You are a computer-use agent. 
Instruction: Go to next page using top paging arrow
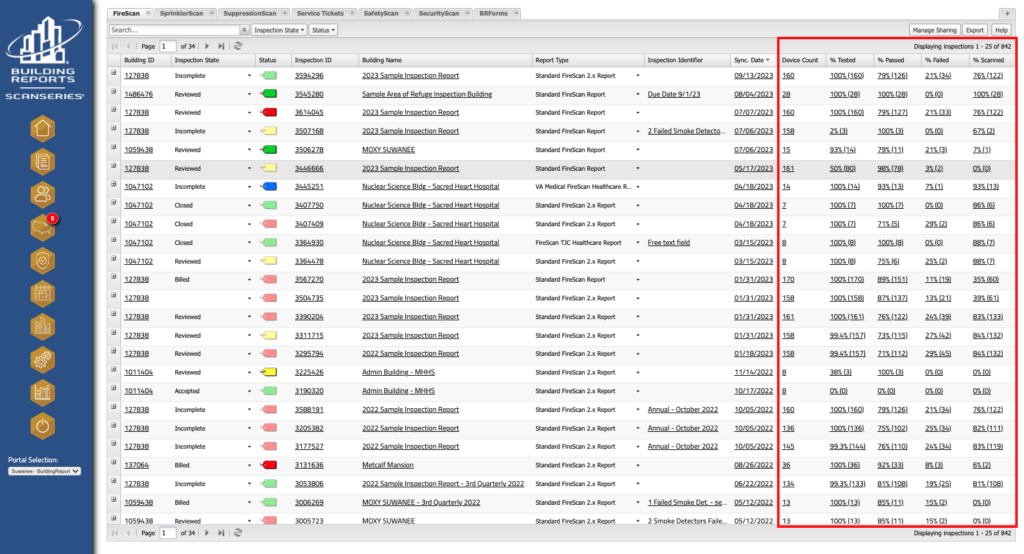click(x=207, y=46)
